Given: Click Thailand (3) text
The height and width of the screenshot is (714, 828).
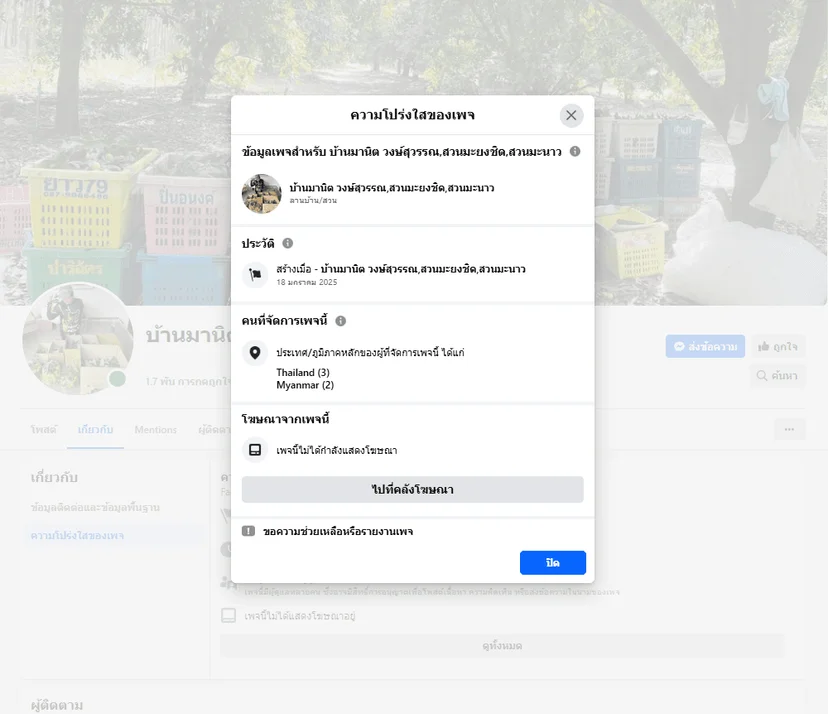Looking at the screenshot, I should click(x=303, y=372).
